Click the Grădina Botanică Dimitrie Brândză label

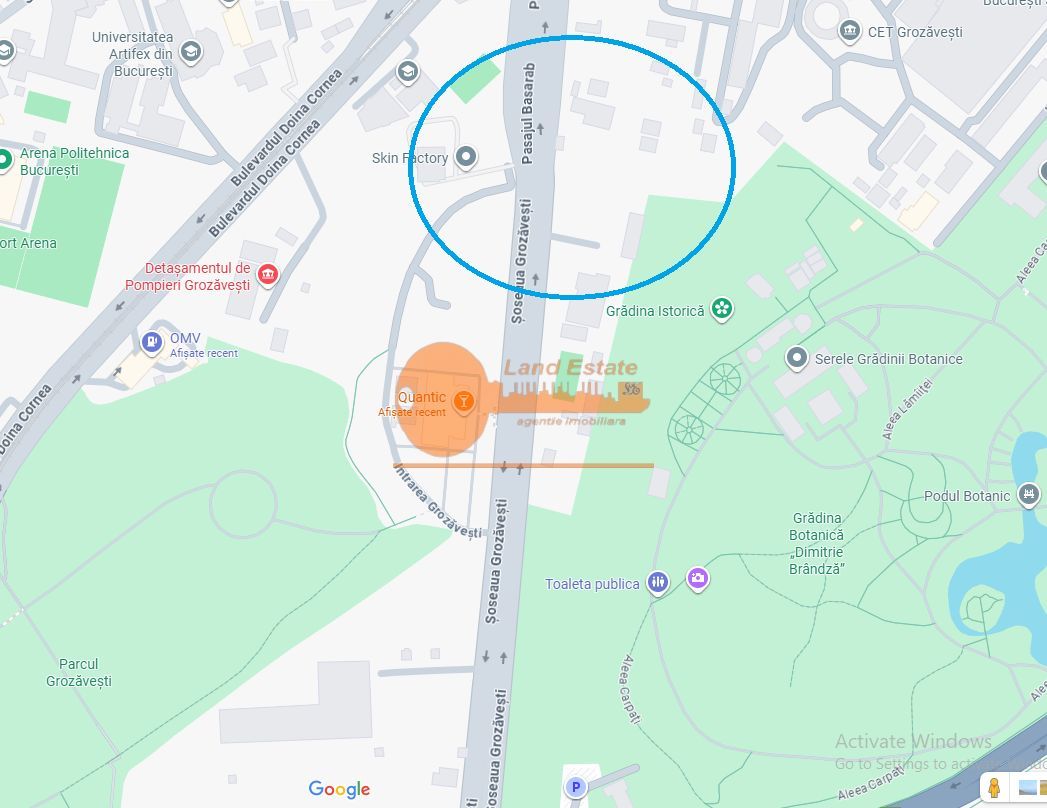click(x=817, y=543)
